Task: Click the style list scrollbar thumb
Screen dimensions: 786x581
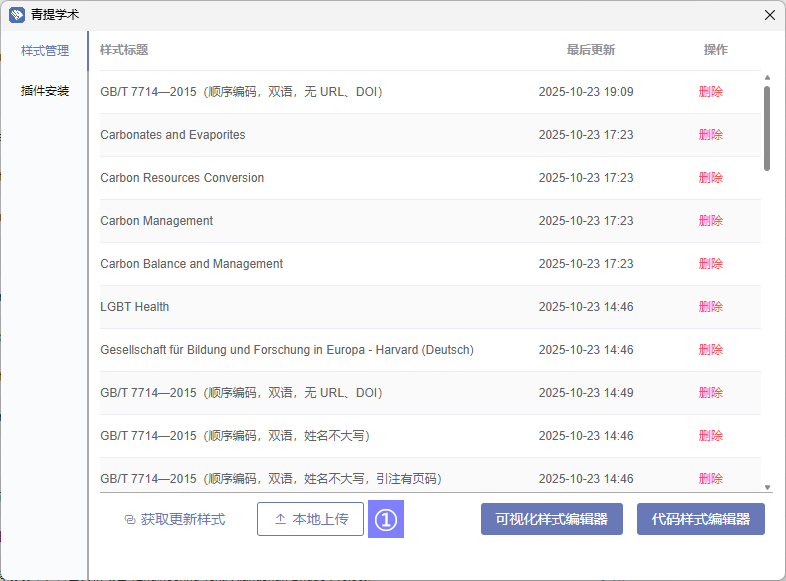Action: (767, 127)
